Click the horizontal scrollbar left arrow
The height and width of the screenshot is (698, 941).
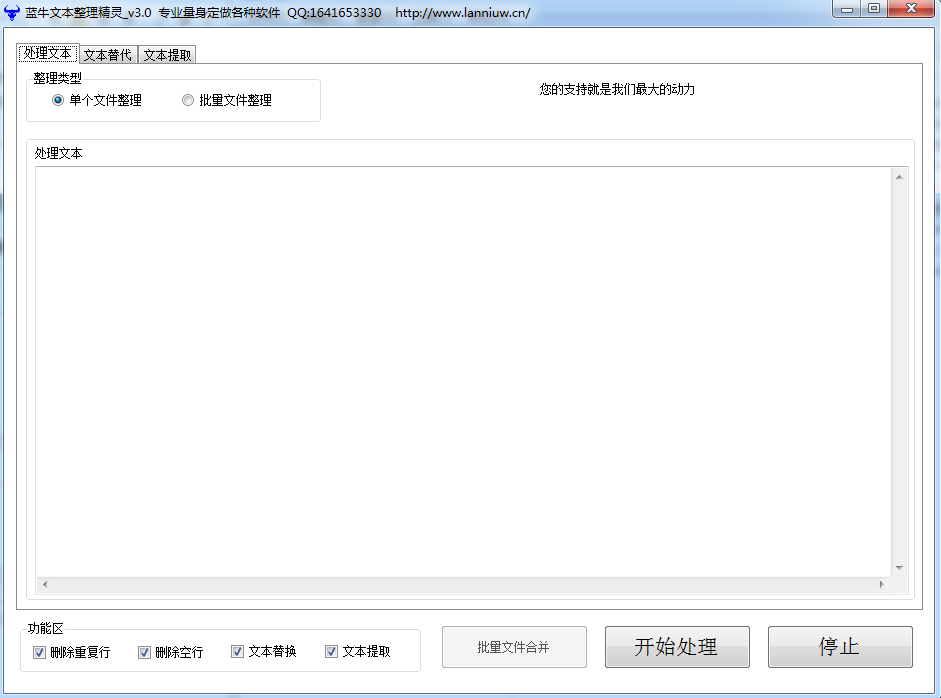[x=44, y=585]
